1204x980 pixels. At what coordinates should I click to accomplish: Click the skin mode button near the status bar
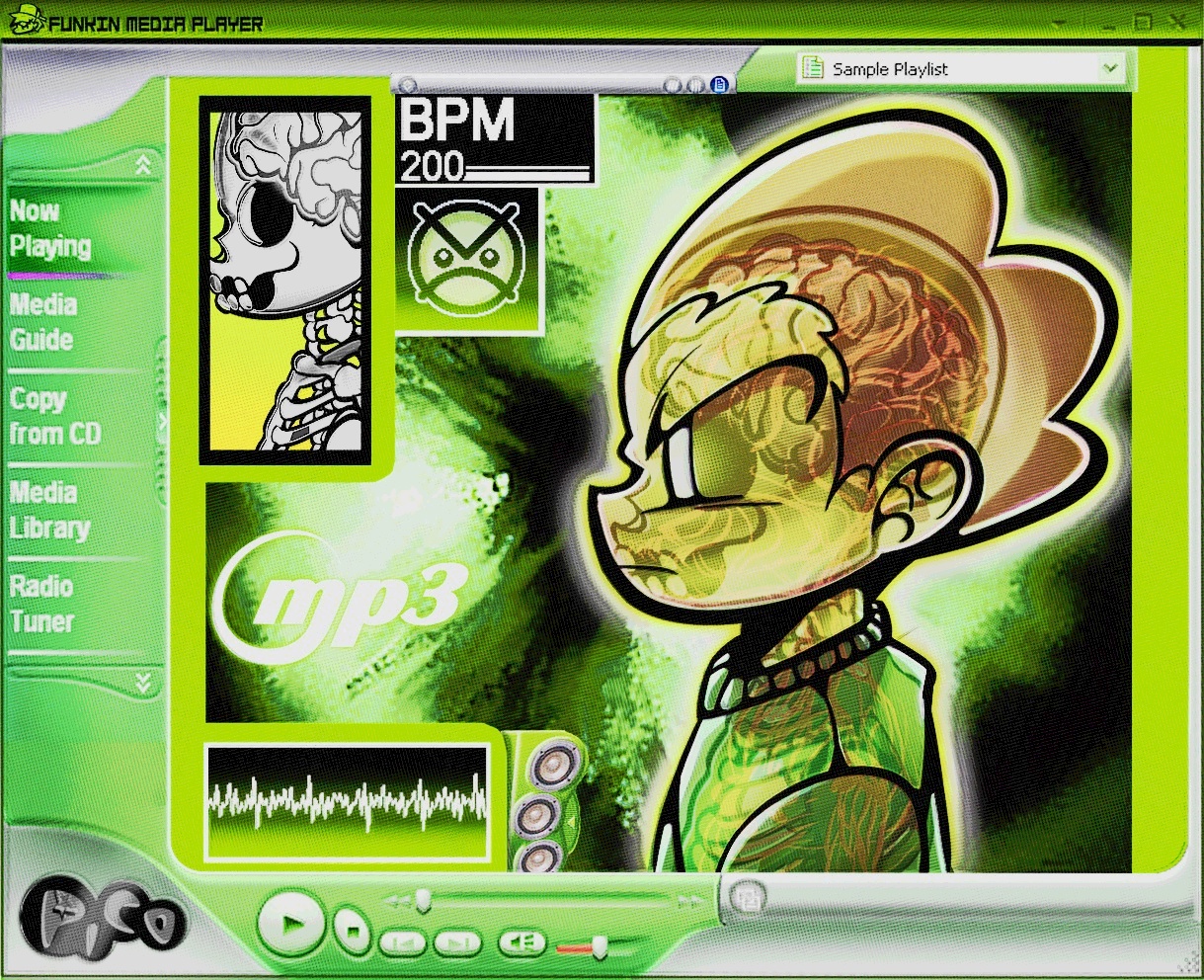coord(748,897)
